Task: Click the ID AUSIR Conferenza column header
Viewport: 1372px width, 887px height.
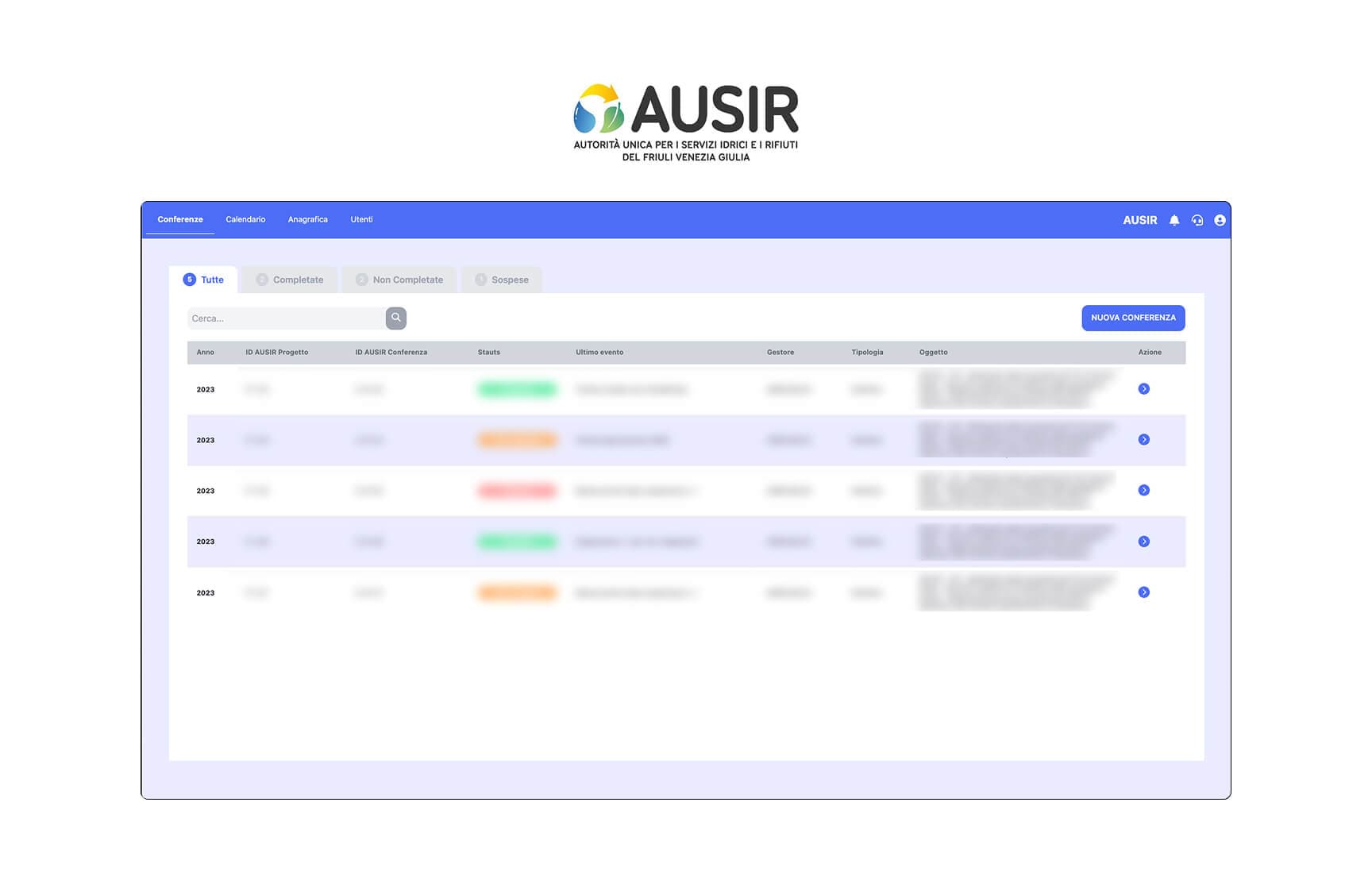Action: point(391,352)
